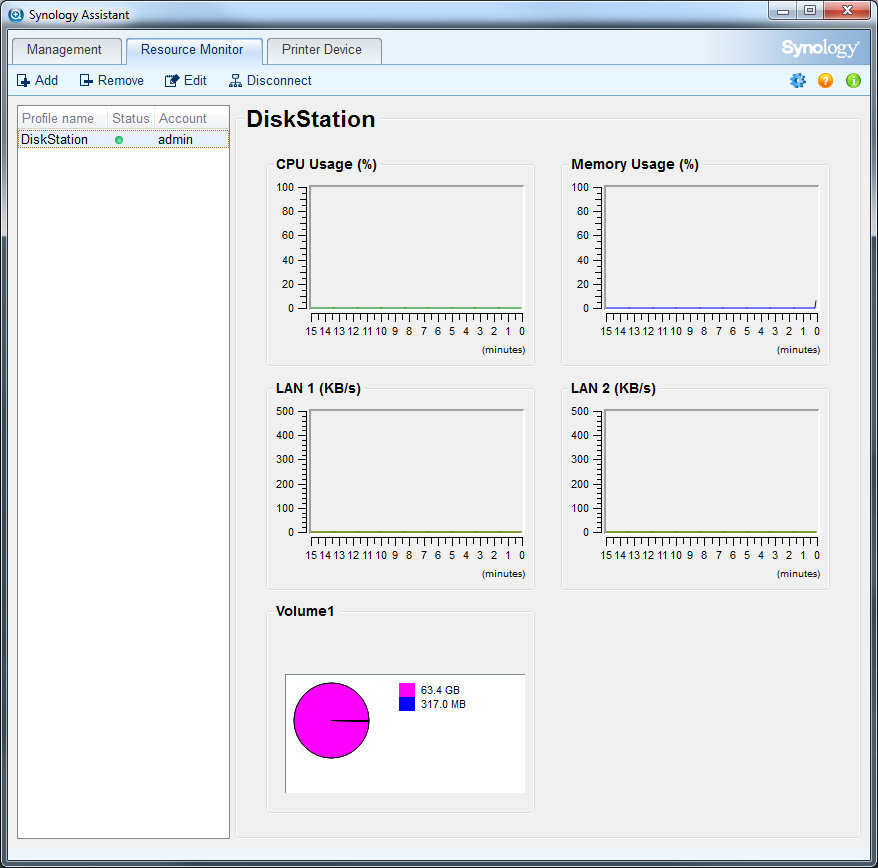
Task: Sort by Account column header
Action: tap(191, 119)
